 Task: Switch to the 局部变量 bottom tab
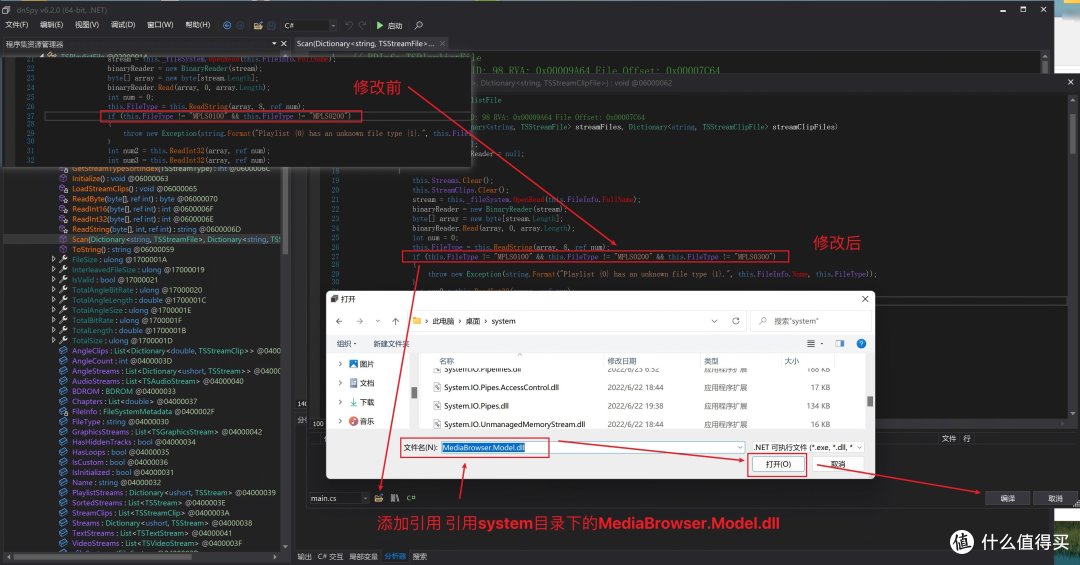(364, 556)
